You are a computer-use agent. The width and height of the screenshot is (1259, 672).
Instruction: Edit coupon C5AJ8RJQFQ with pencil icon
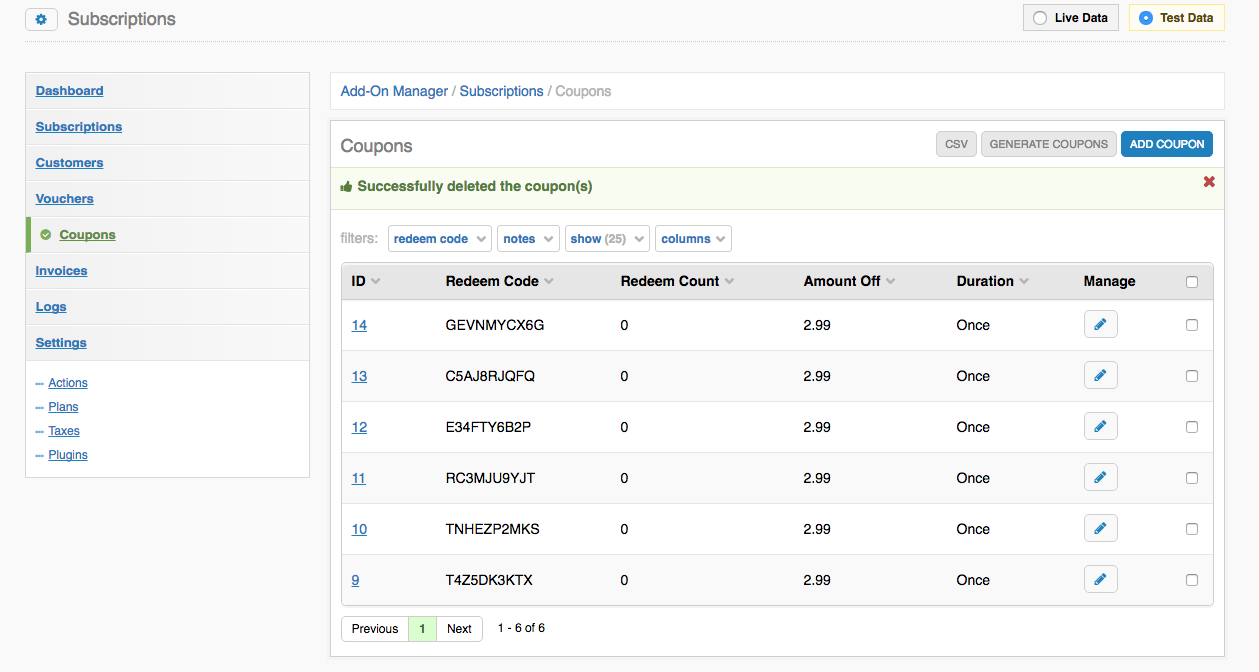(1100, 375)
